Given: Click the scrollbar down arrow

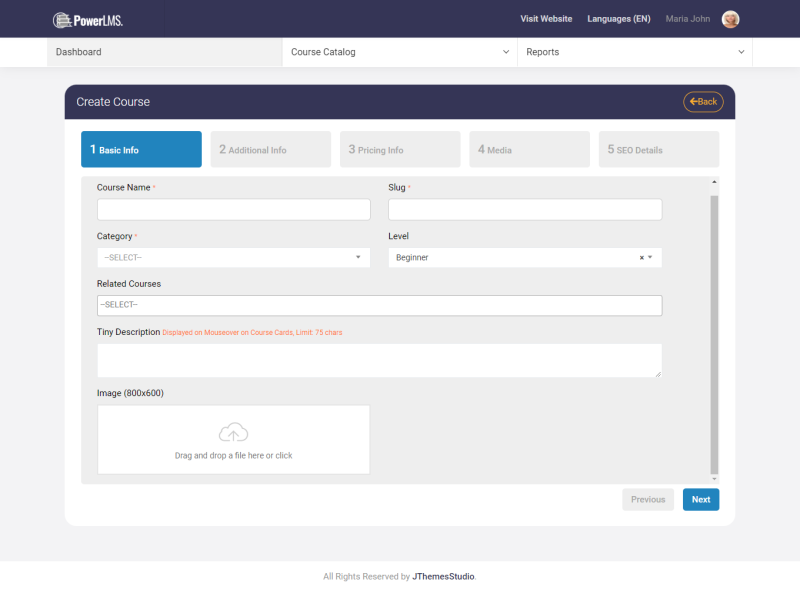Looking at the screenshot, I should click(714, 479).
